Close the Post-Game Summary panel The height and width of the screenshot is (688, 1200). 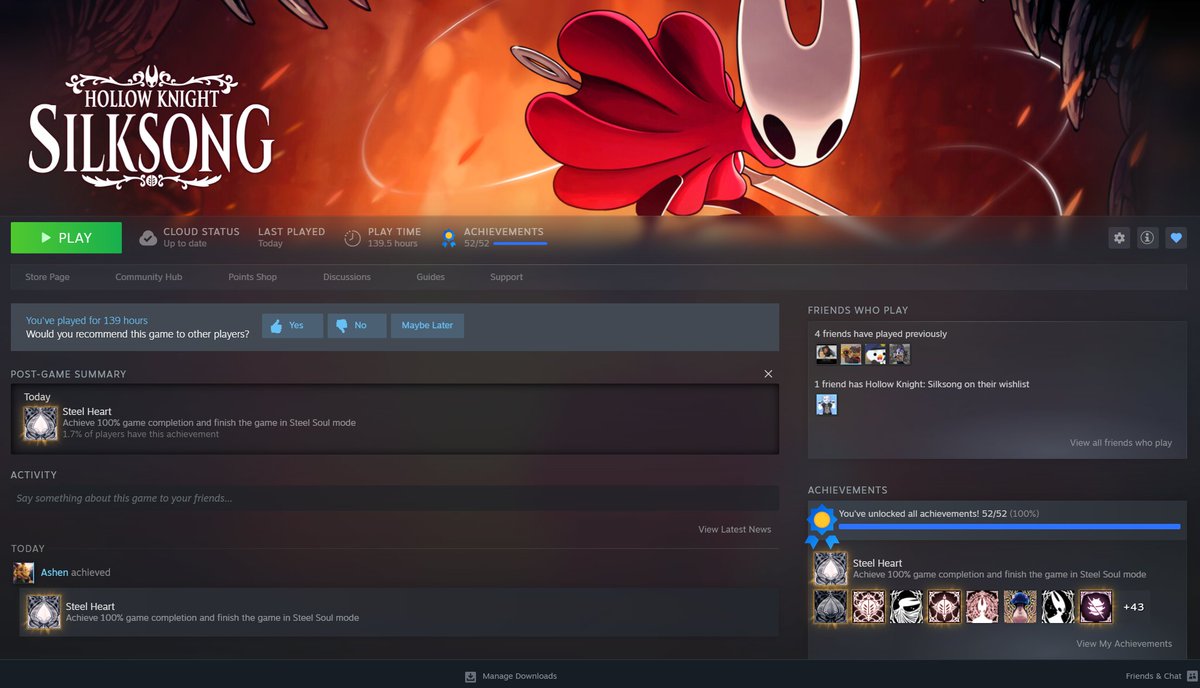[x=768, y=374]
